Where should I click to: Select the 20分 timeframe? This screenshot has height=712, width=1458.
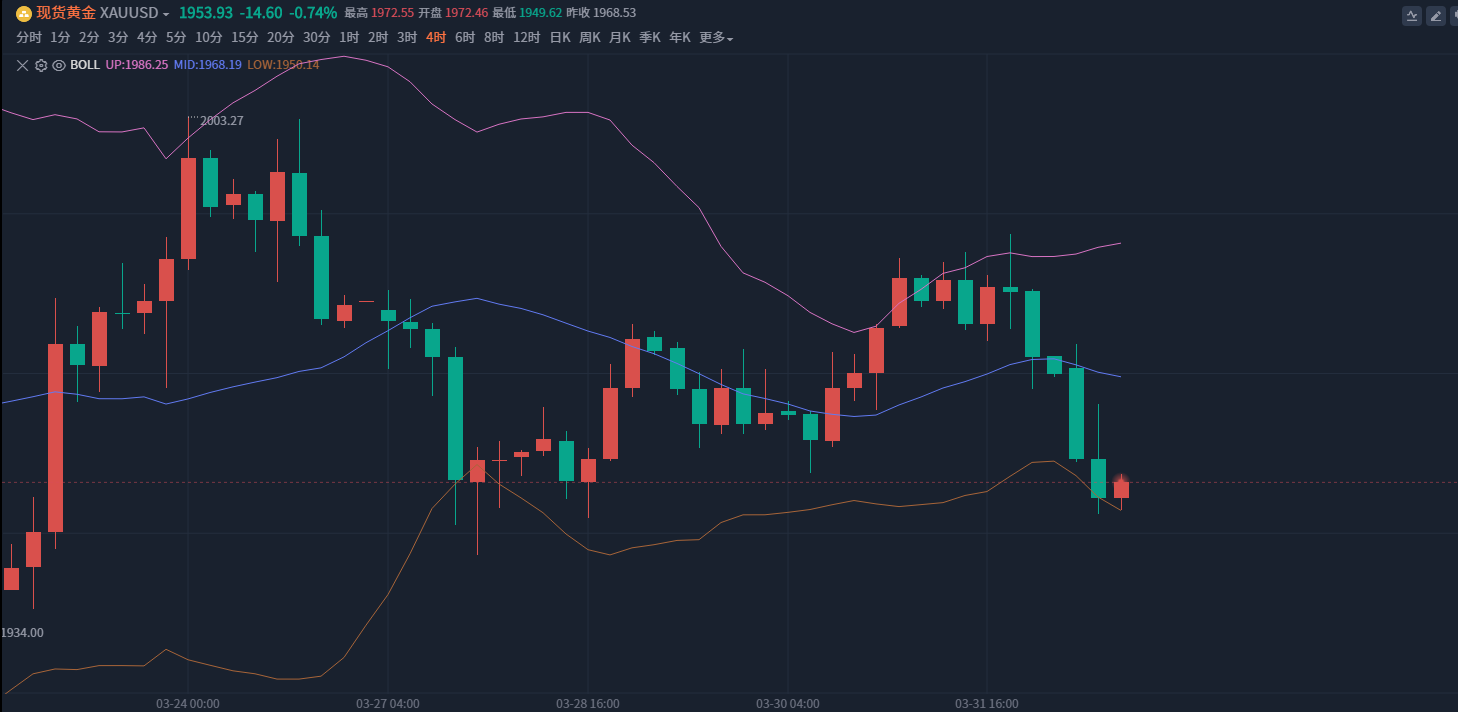click(281, 38)
